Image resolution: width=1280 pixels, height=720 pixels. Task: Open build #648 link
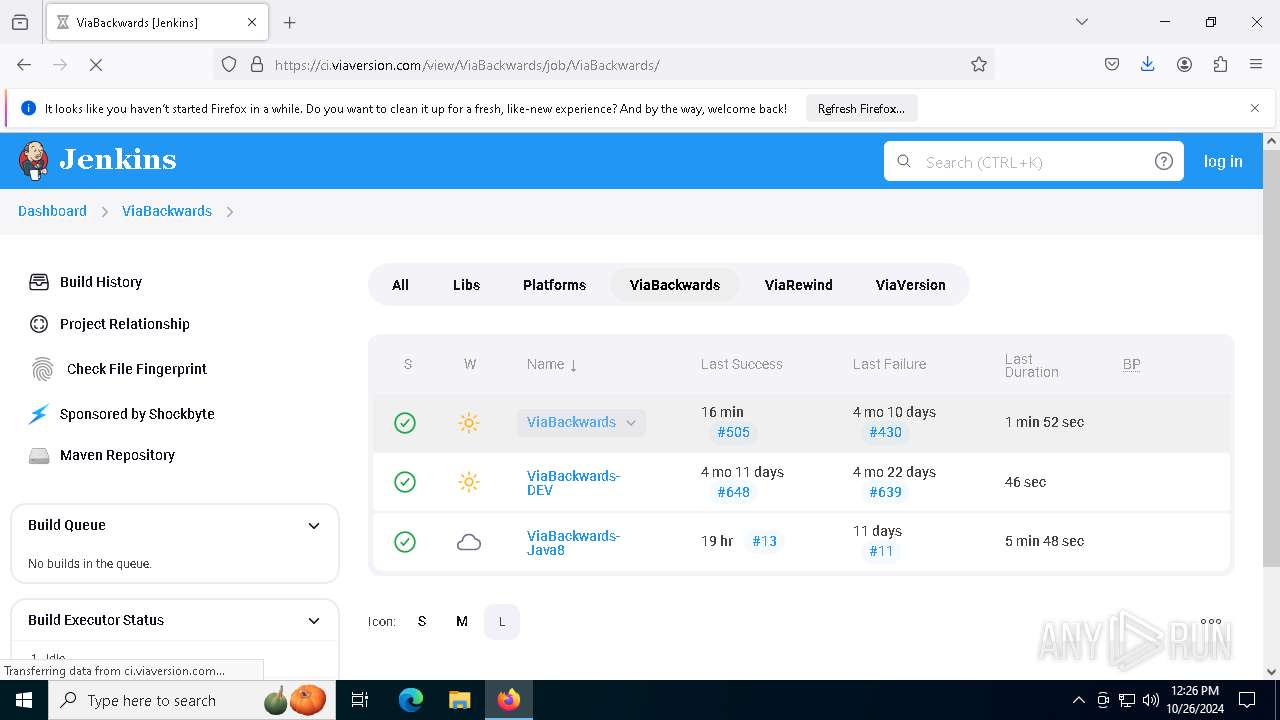click(733, 492)
